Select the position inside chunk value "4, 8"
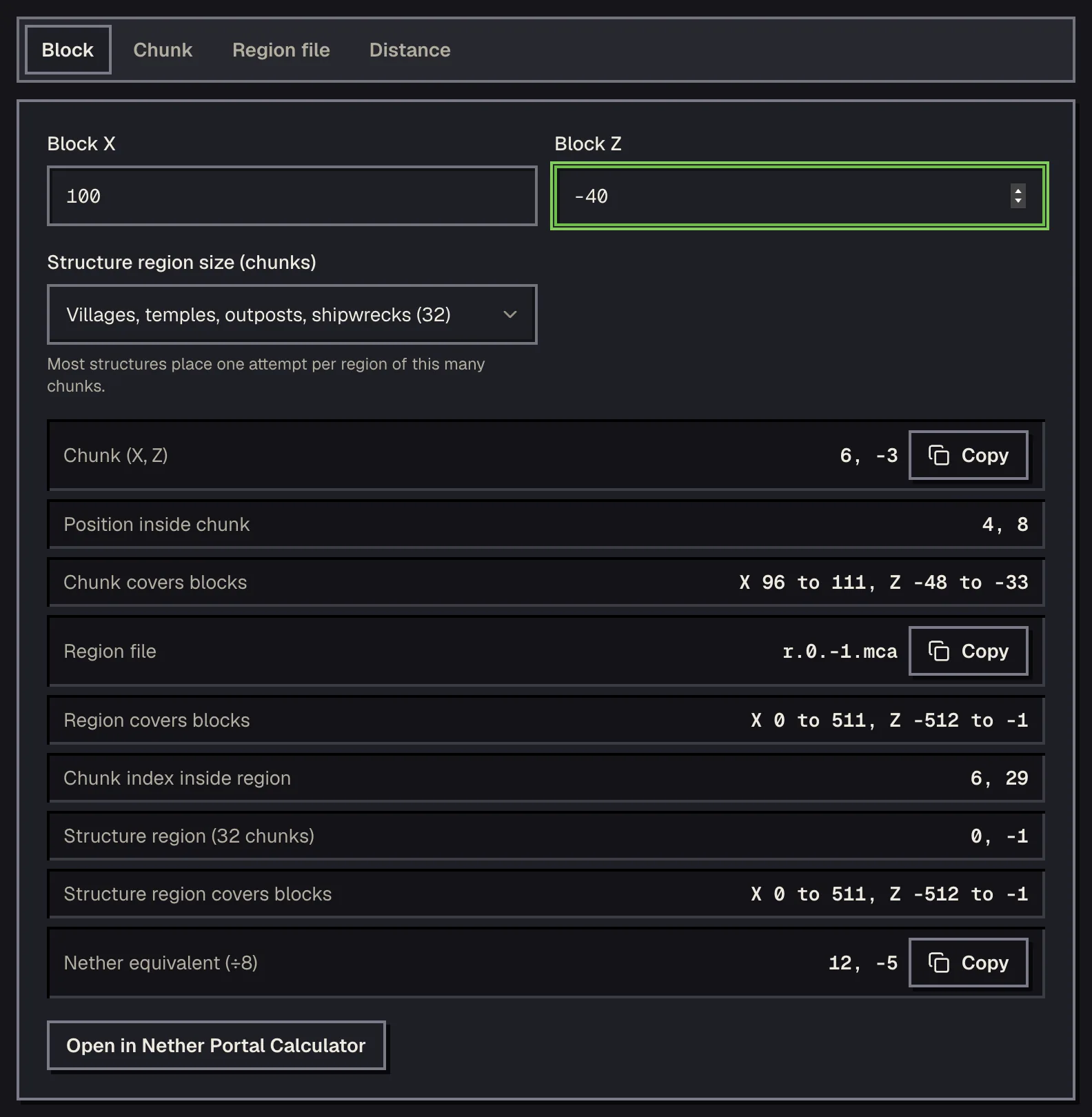The image size is (1092, 1117). (1005, 524)
